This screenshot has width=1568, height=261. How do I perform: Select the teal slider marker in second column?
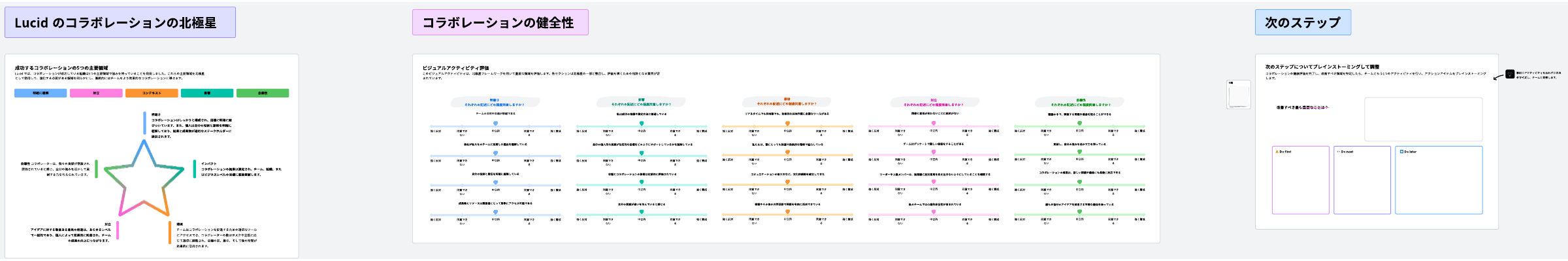point(642,123)
